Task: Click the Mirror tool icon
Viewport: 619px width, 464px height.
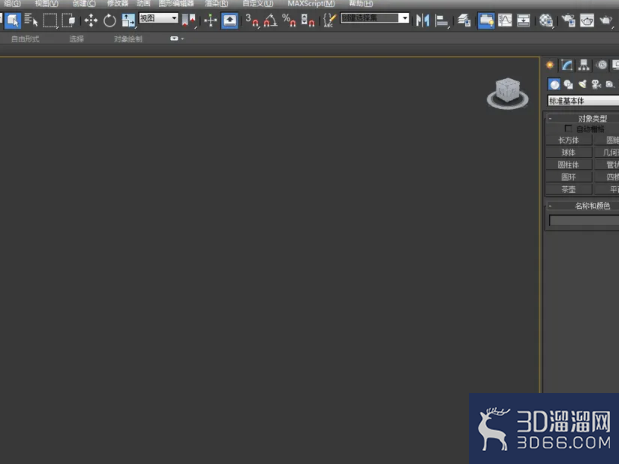Action: coord(422,20)
